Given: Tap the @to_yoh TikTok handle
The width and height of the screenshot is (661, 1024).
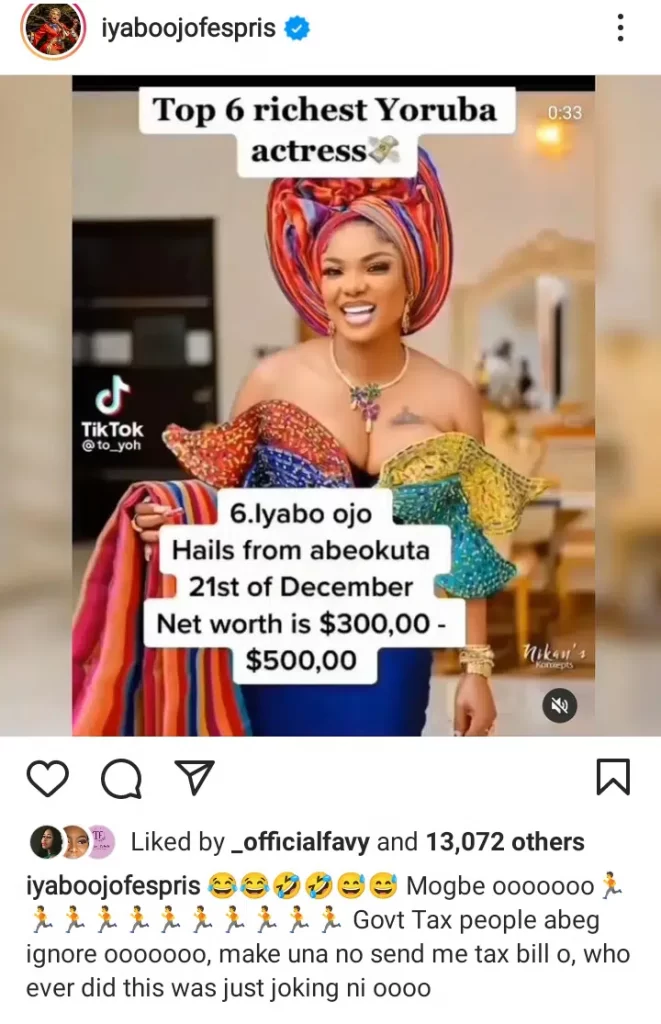Looking at the screenshot, I should (x=112, y=445).
